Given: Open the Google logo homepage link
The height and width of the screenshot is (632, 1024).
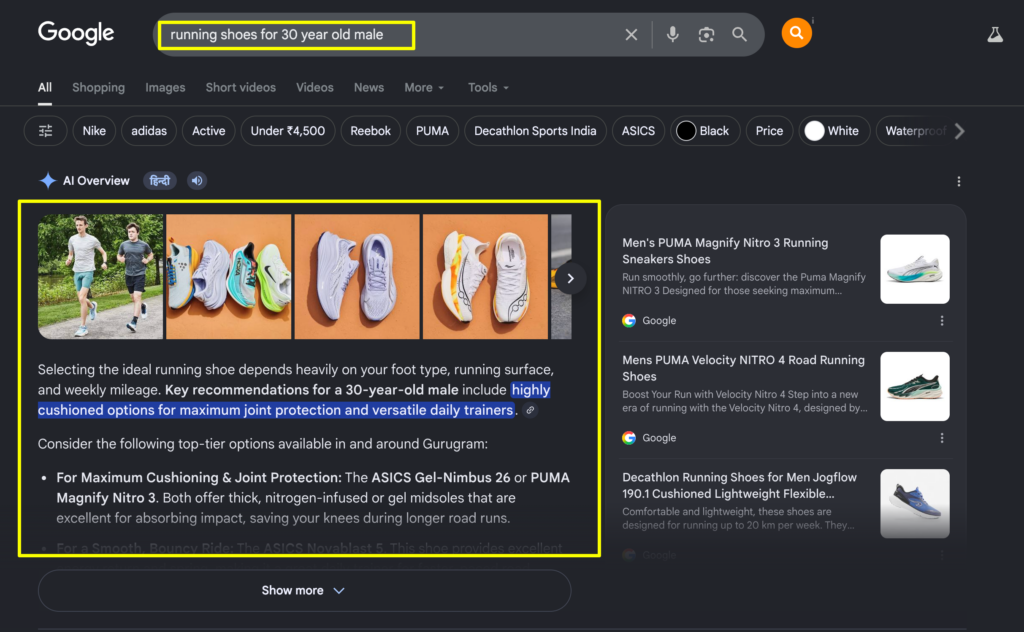Looking at the screenshot, I should click(x=76, y=33).
